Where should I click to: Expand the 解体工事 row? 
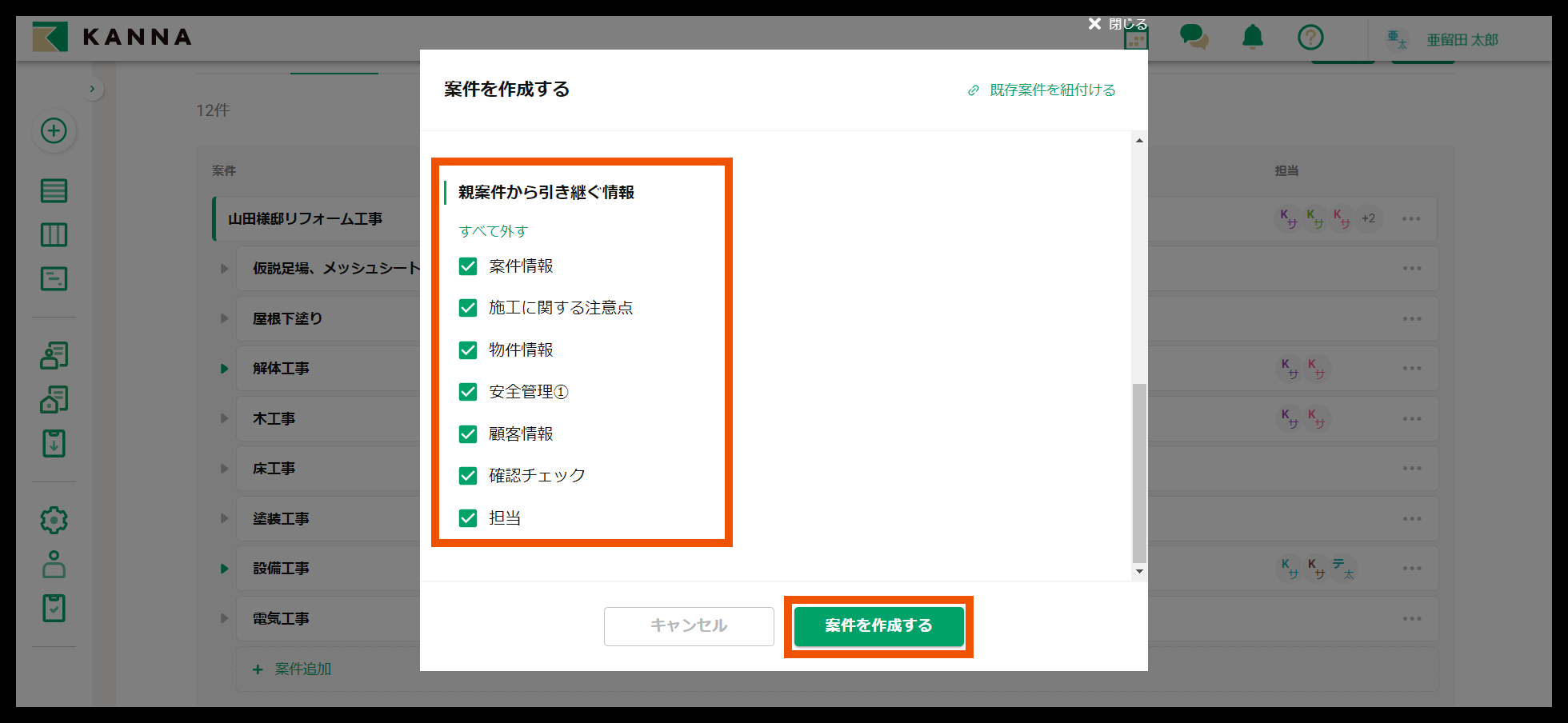[223, 368]
